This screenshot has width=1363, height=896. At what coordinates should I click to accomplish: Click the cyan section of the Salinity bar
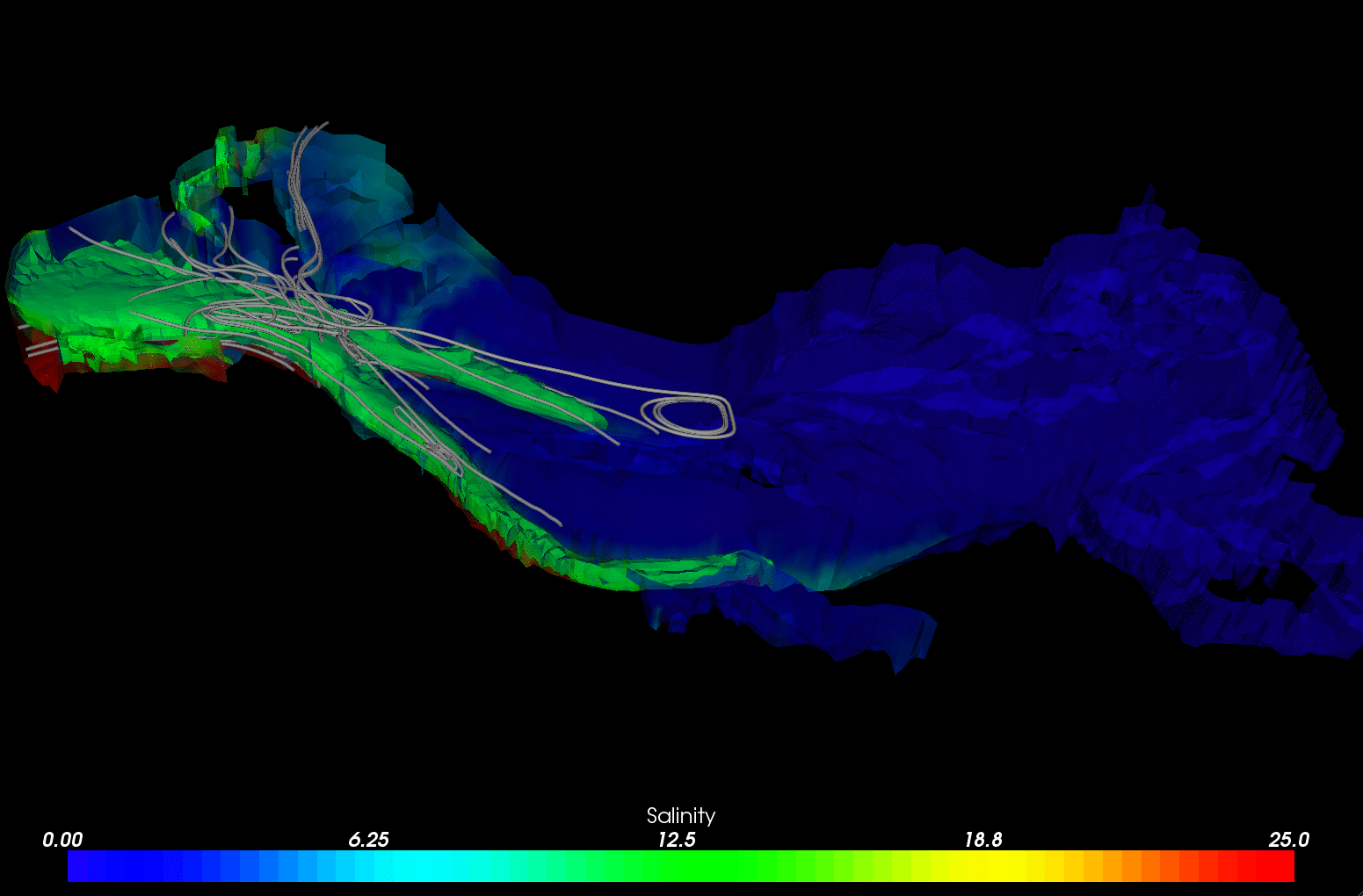[x=413, y=866]
